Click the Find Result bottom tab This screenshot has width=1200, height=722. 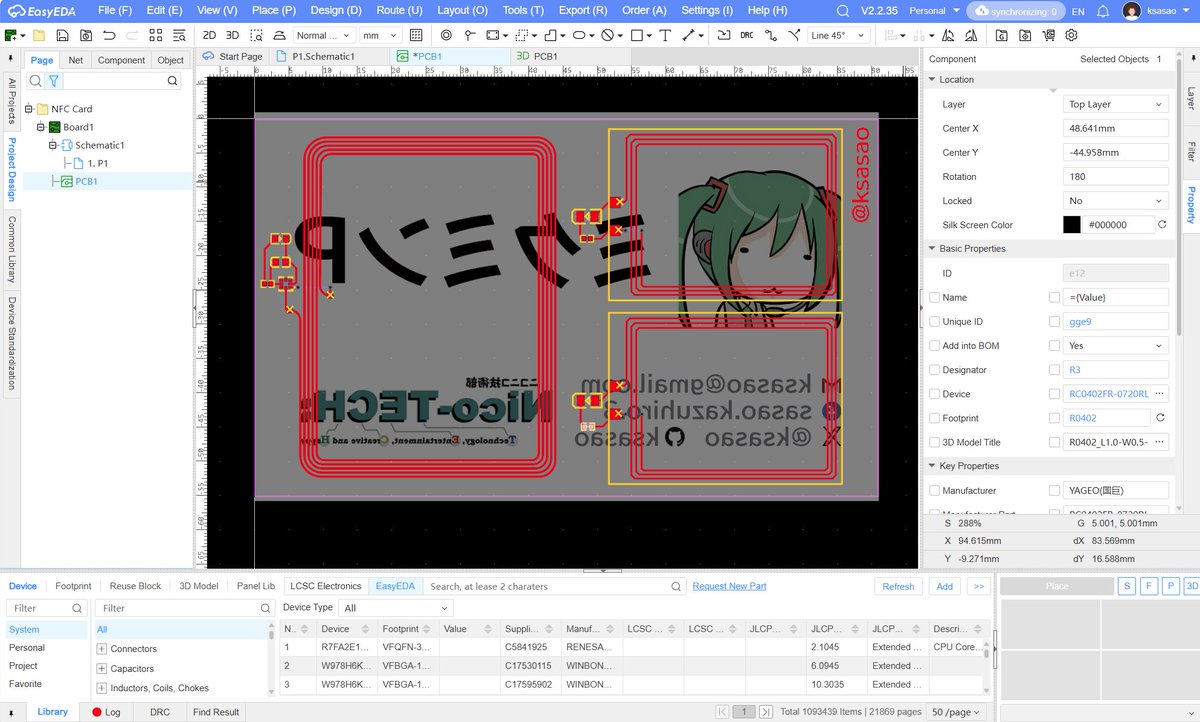pos(216,712)
